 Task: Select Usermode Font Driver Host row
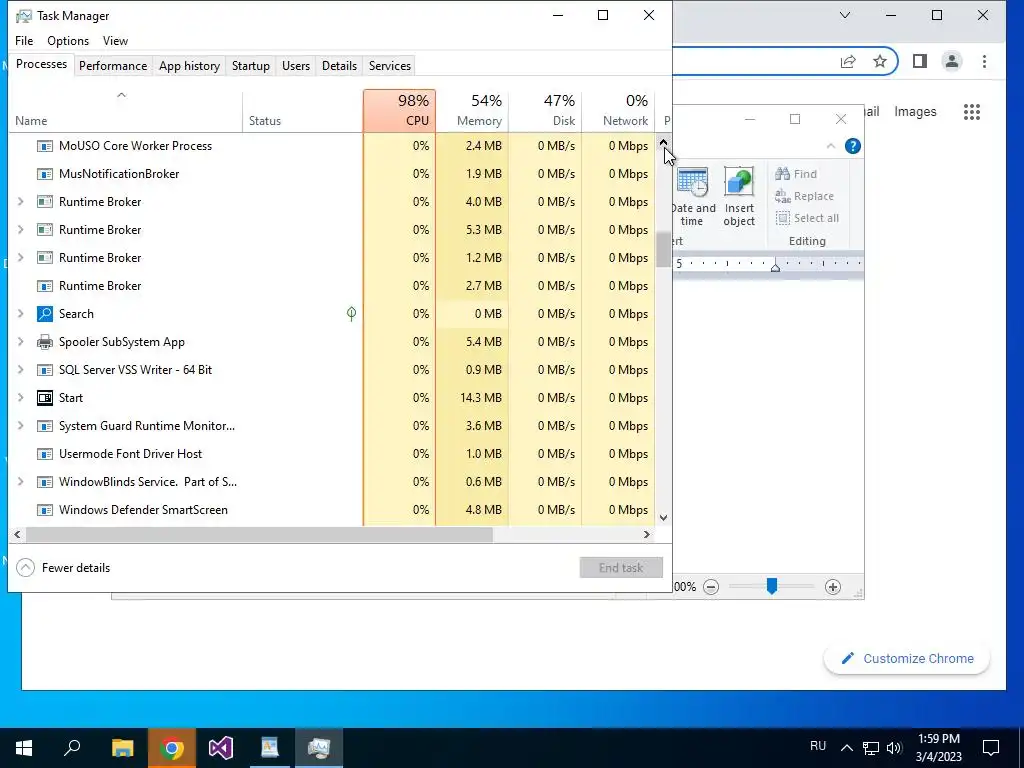tap(332, 454)
